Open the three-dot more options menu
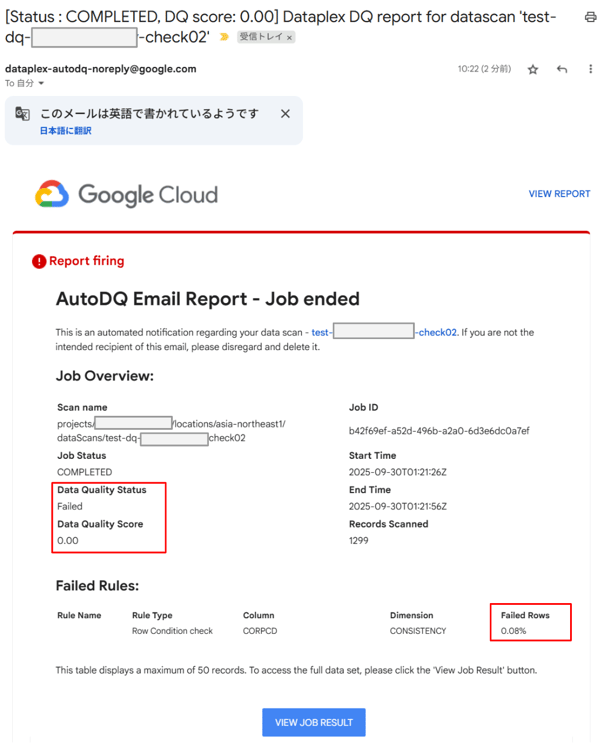 [x=590, y=69]
